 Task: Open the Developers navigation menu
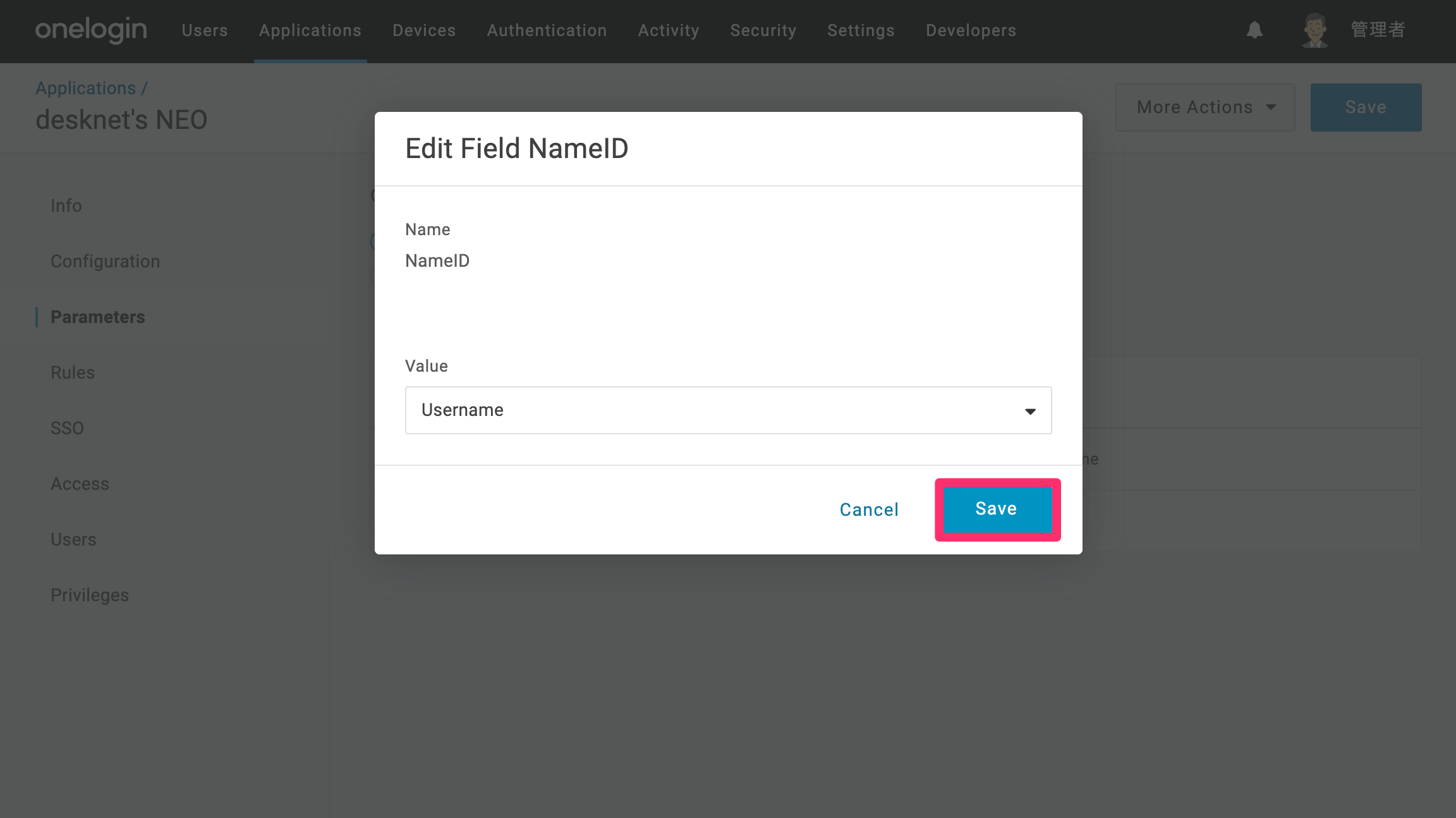971,30
